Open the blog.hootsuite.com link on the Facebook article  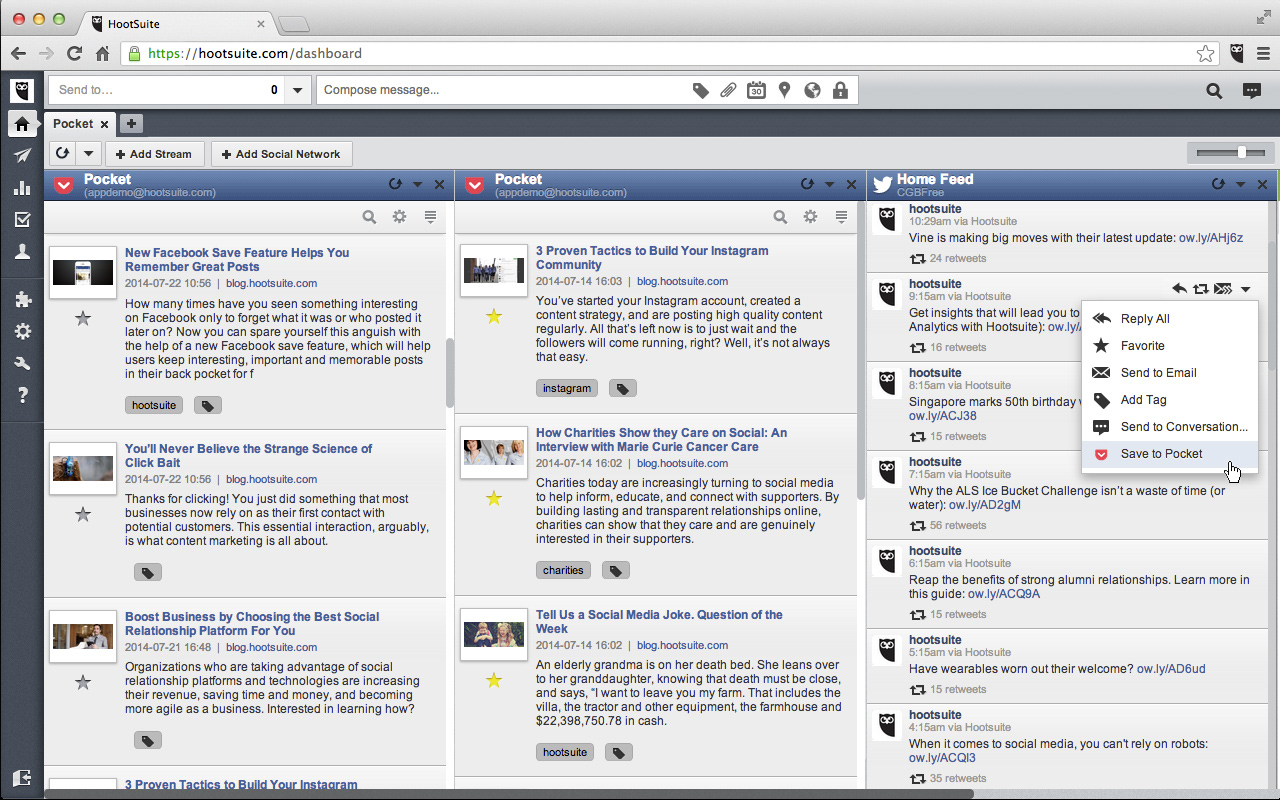(x=271, y=281)
